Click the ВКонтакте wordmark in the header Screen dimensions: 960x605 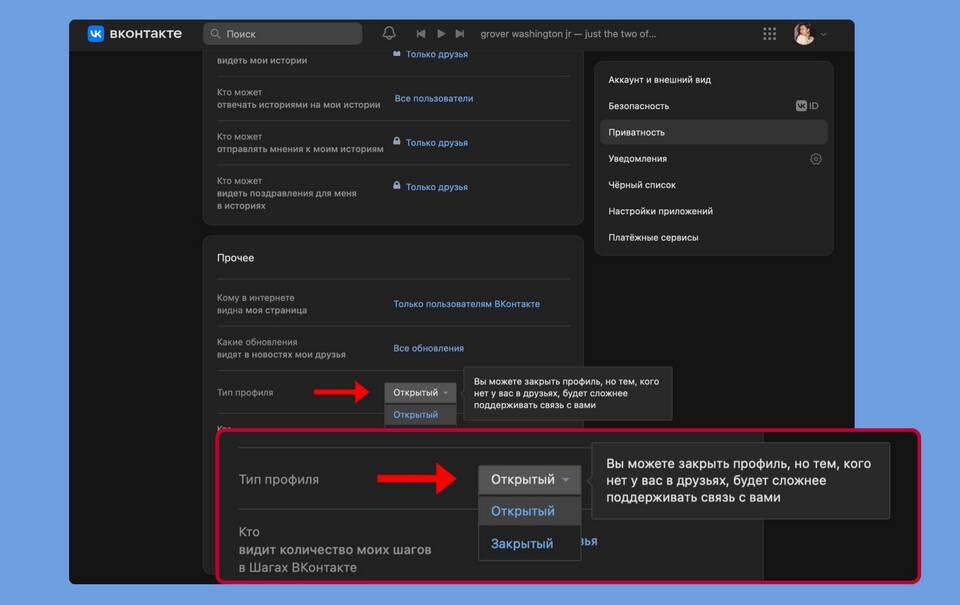(x=146, y=34)
